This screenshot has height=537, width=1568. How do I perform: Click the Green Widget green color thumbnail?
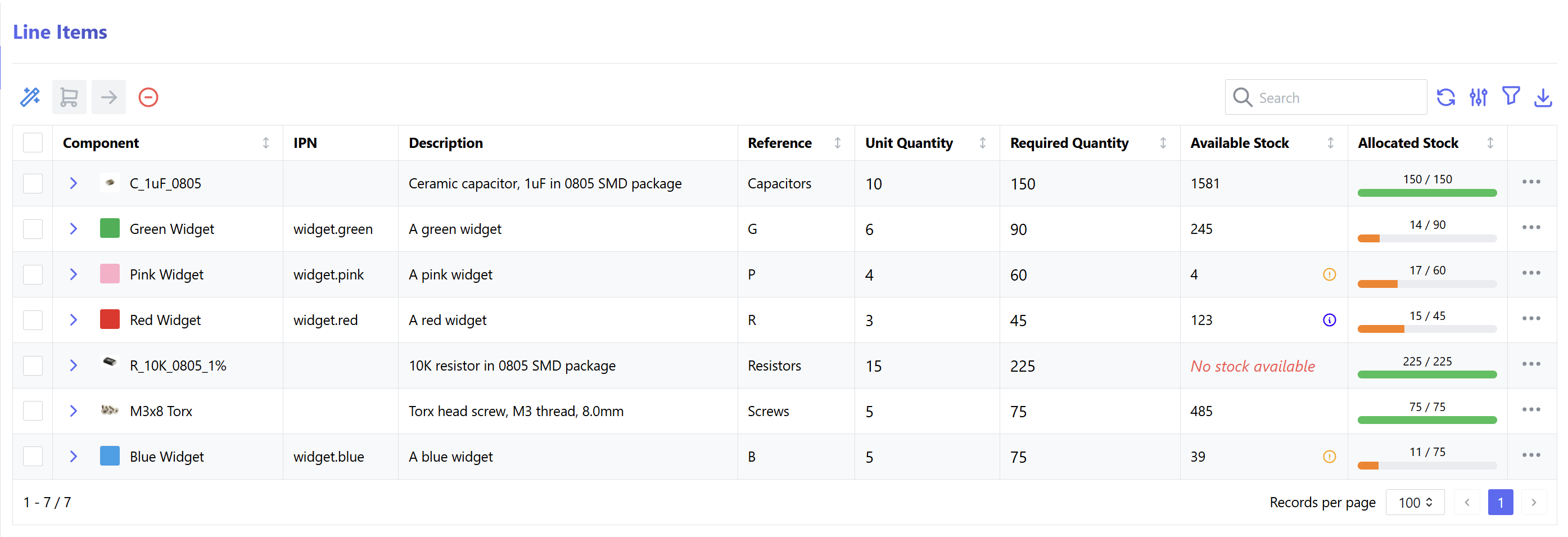click(110, 228)
